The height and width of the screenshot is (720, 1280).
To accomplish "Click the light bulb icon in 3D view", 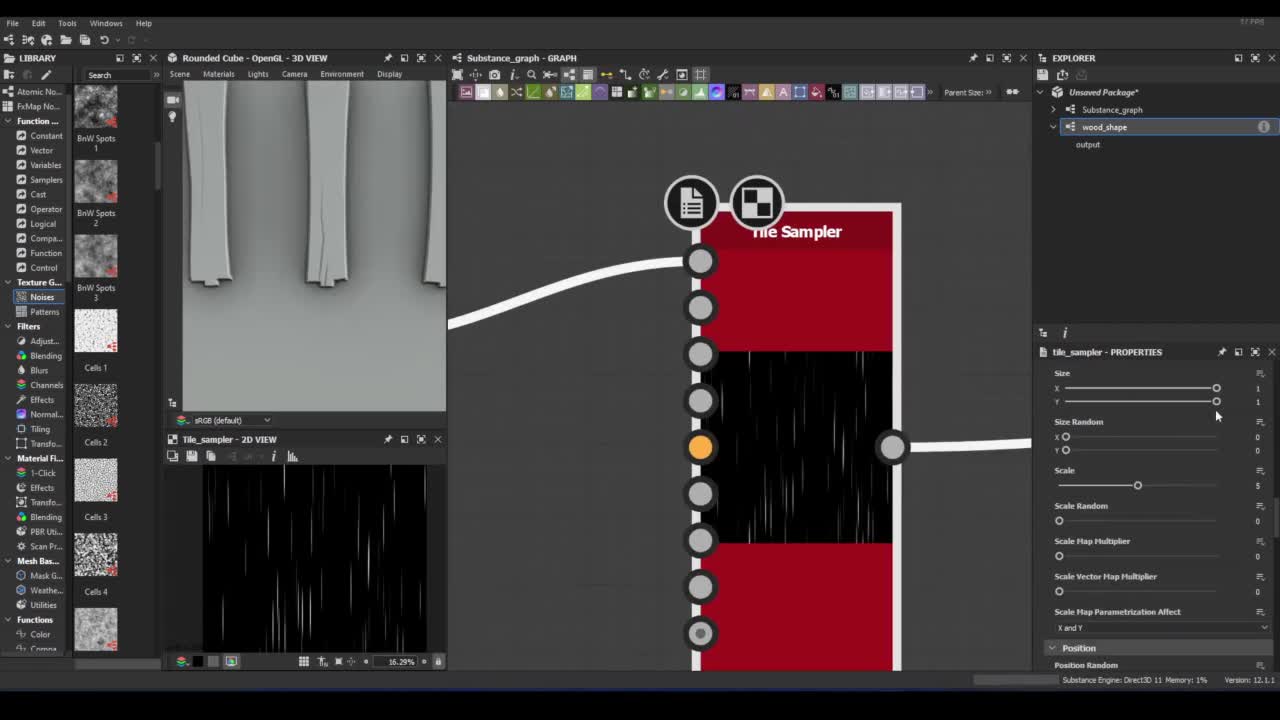I will 172,117.
